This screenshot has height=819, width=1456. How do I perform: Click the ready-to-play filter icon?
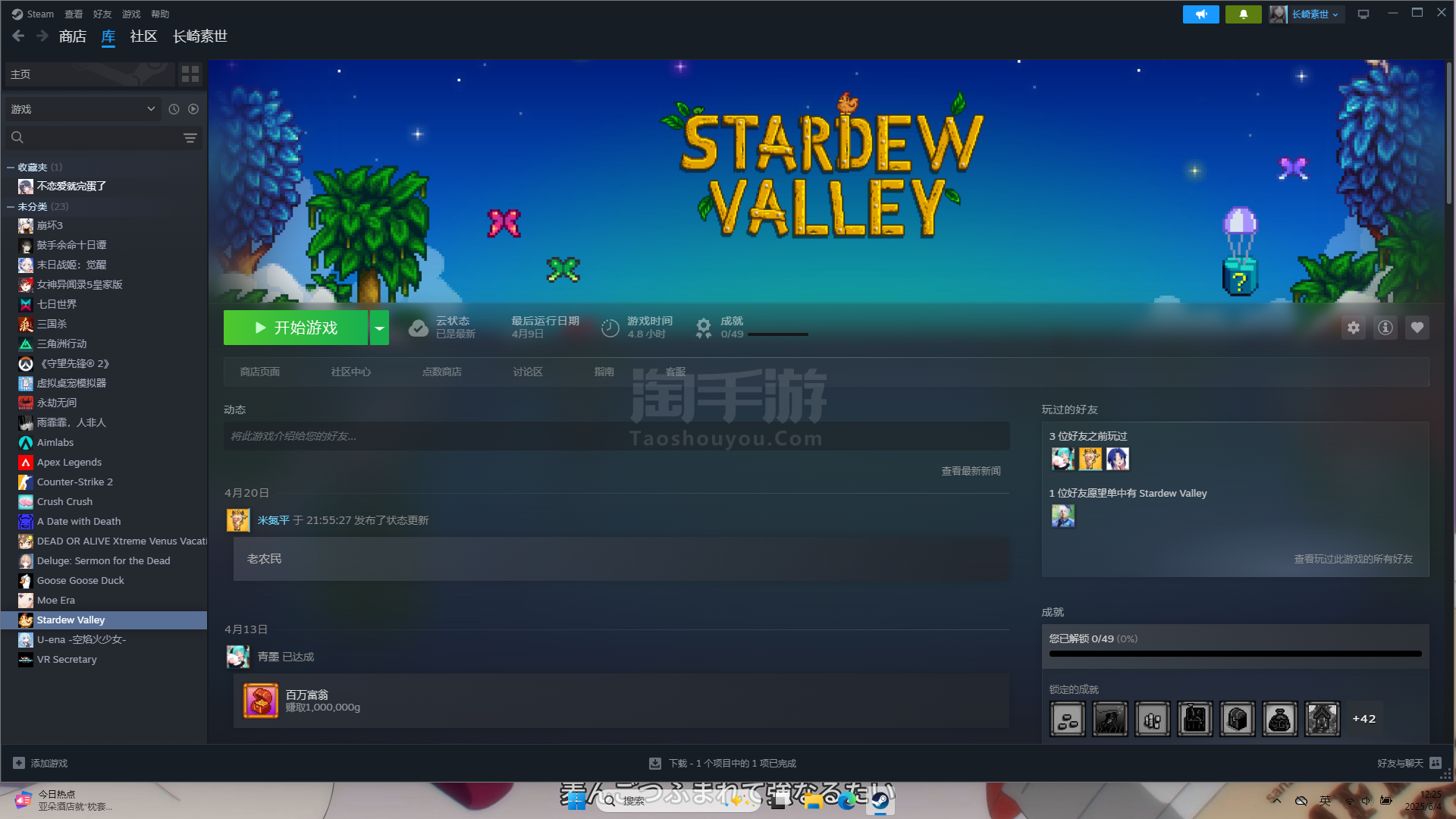193,109
